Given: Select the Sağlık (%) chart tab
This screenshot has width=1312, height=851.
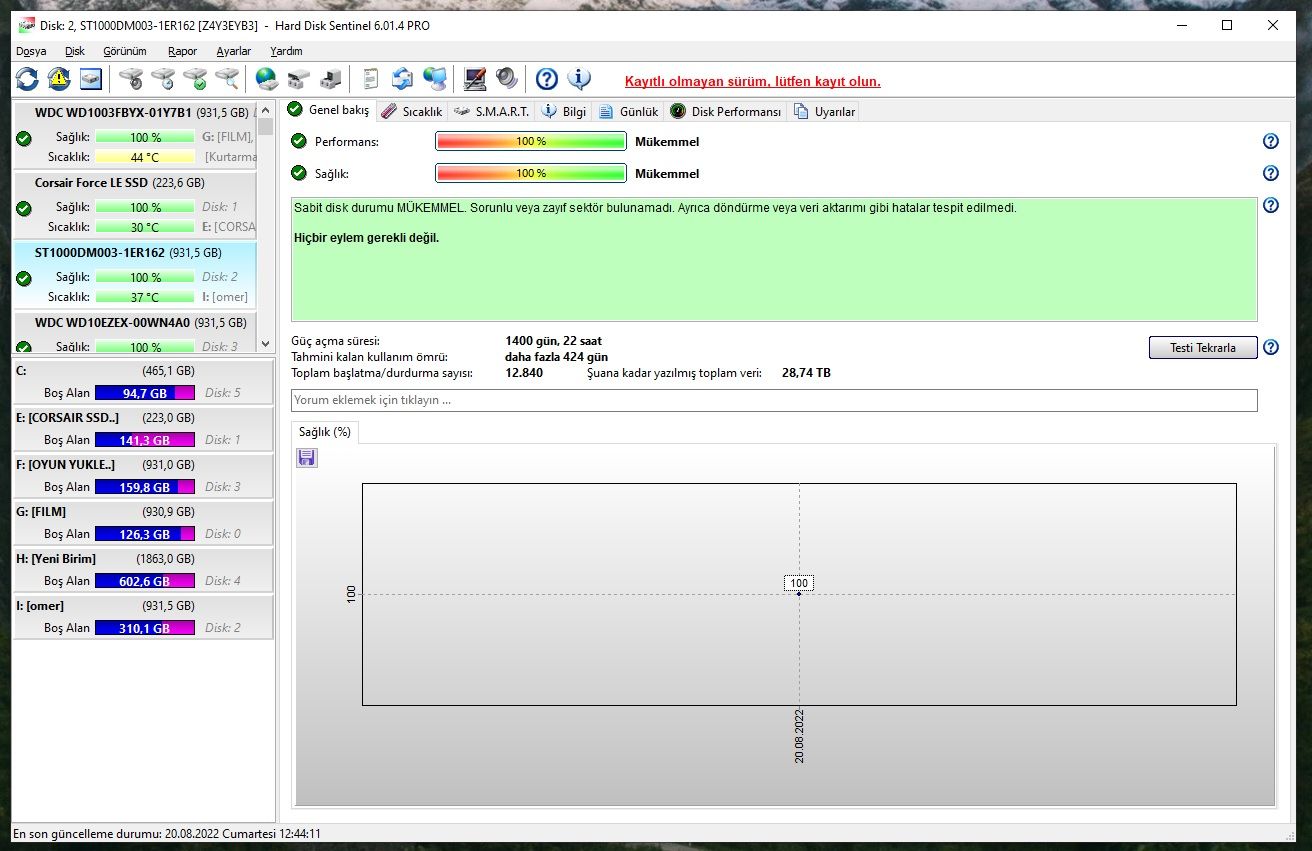Looking at the screenshot, I should 325,432.
